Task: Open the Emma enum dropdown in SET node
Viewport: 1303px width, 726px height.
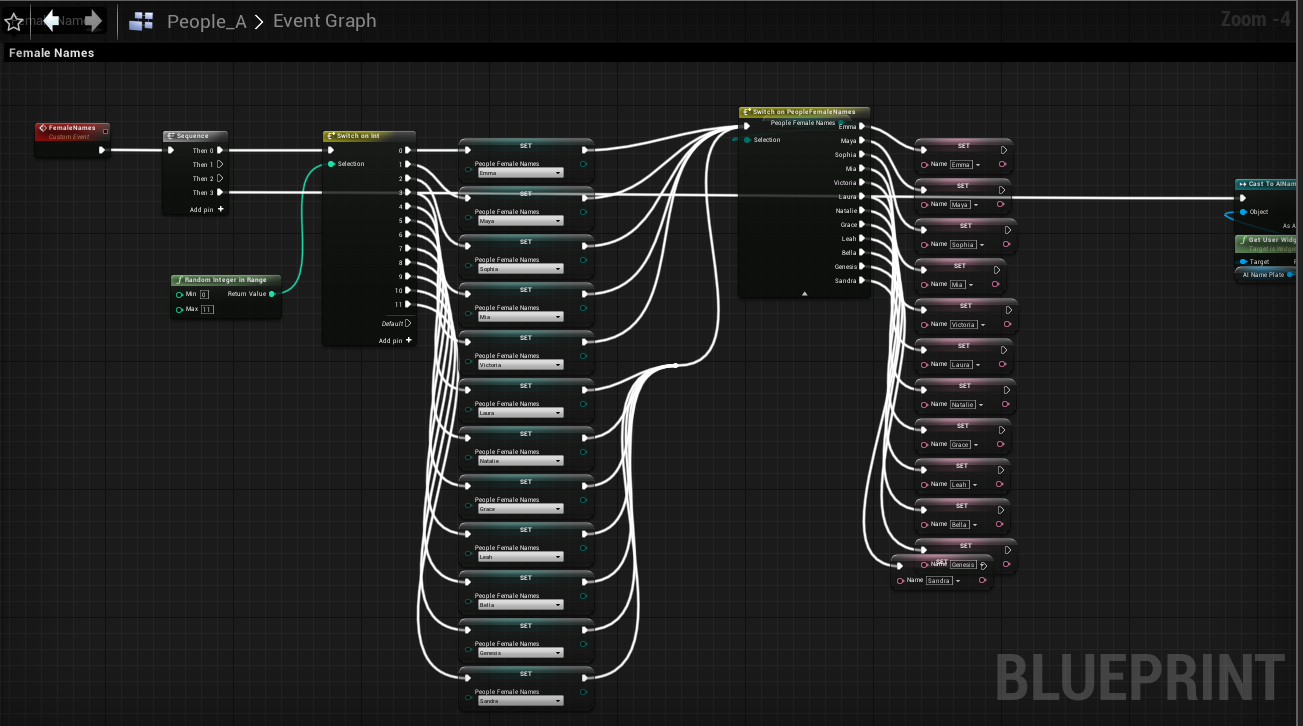Action: pos(520,173)
